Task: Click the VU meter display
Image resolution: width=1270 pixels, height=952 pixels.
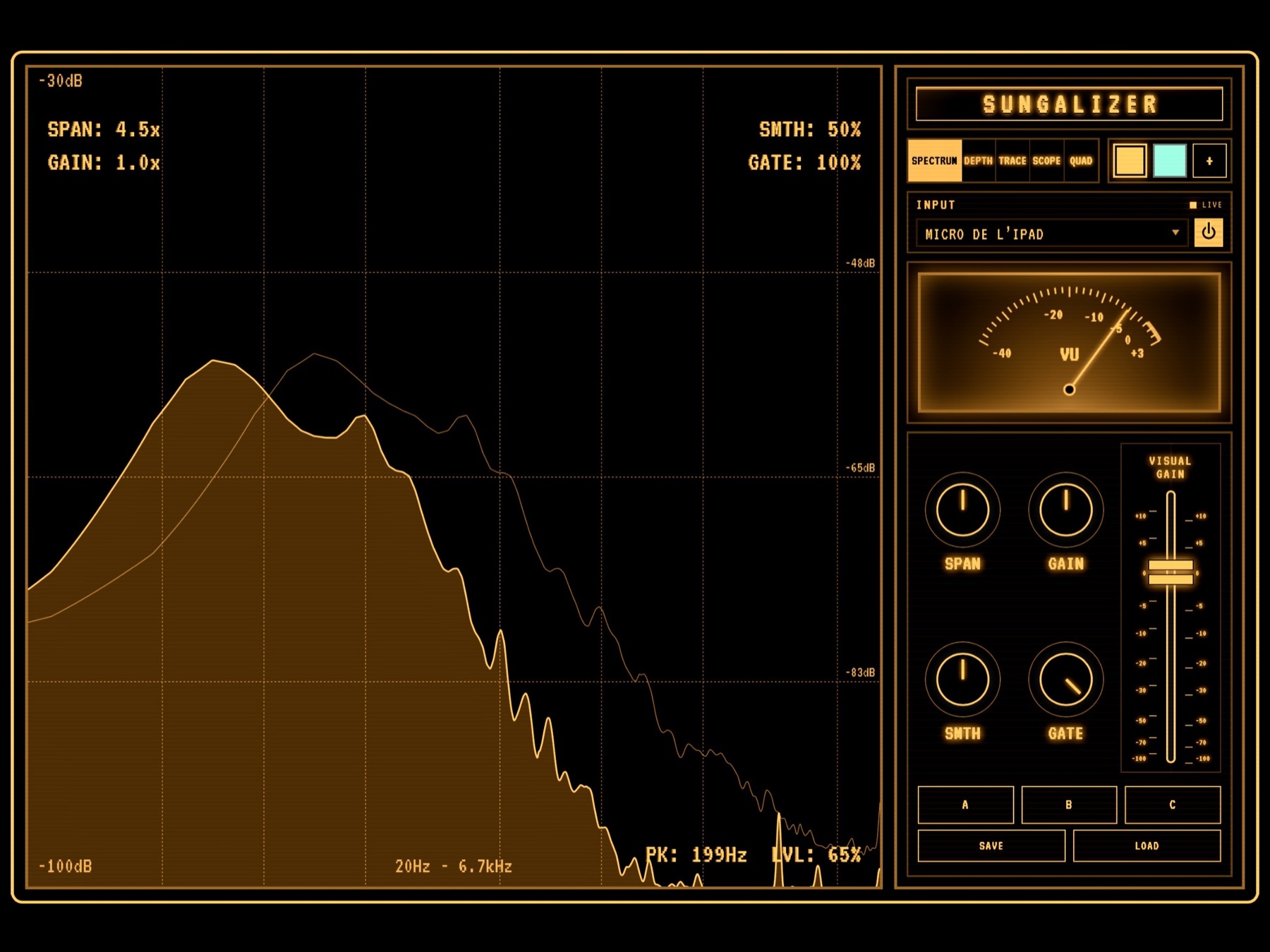Action: (1069, 342)
